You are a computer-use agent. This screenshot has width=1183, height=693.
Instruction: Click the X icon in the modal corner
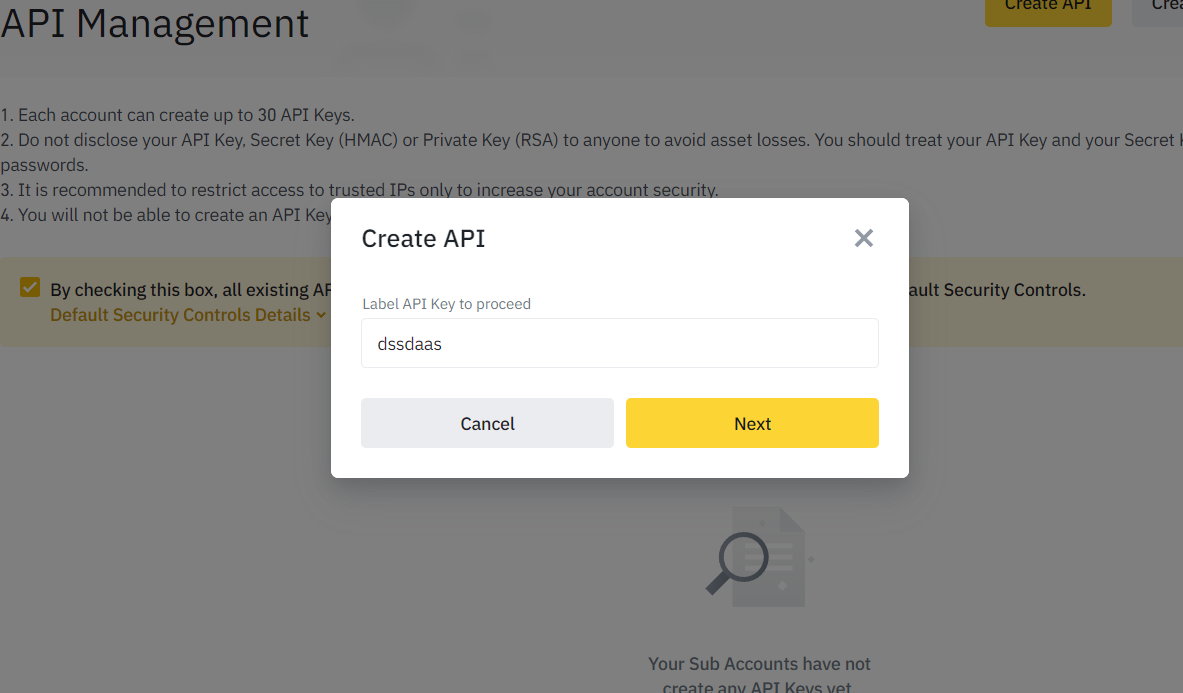(x=863, y=238)
